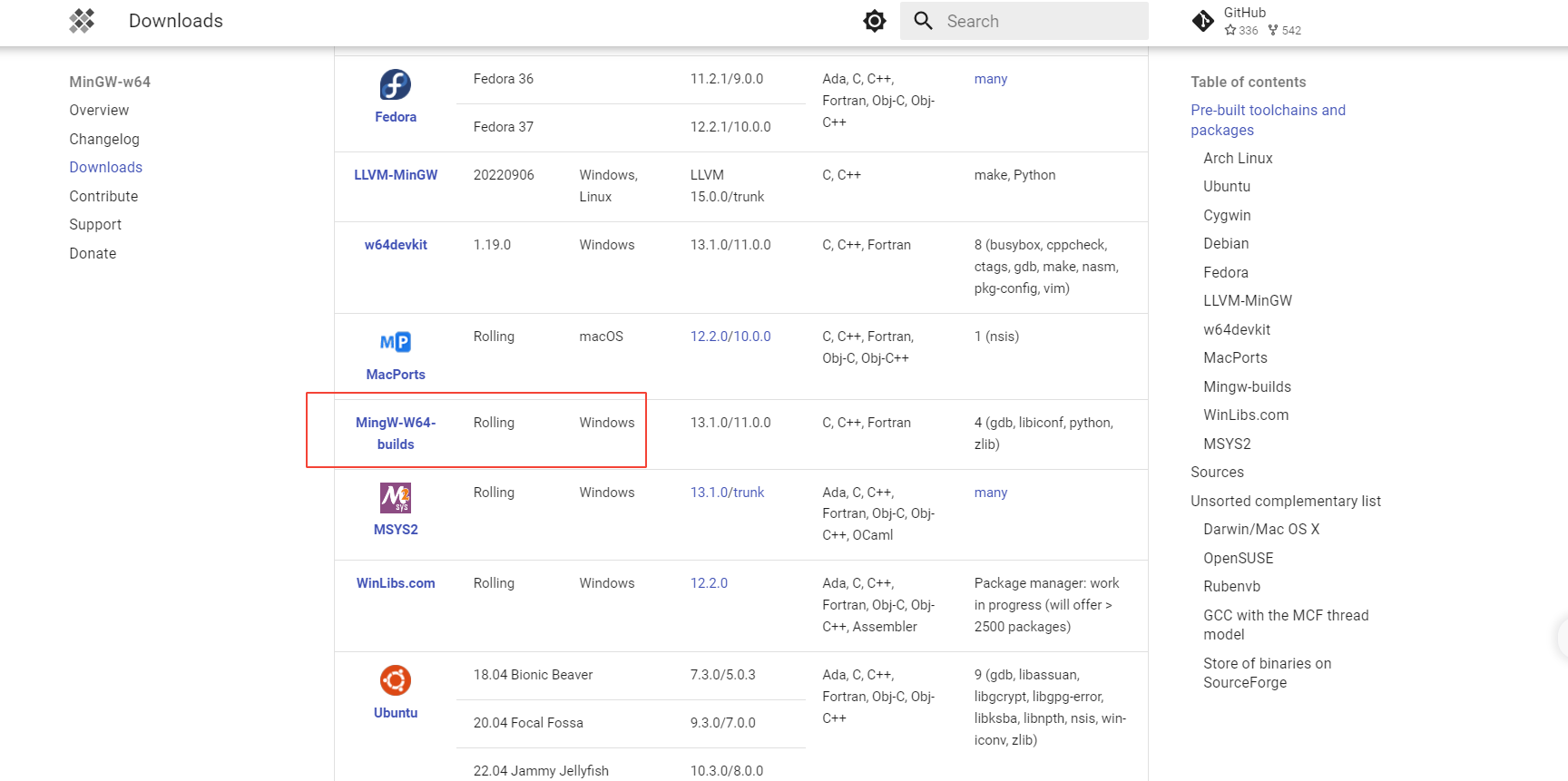Jump to GCC with MCF thread model
Viewport: 1568px width, 781px height.
(1286, 625)
